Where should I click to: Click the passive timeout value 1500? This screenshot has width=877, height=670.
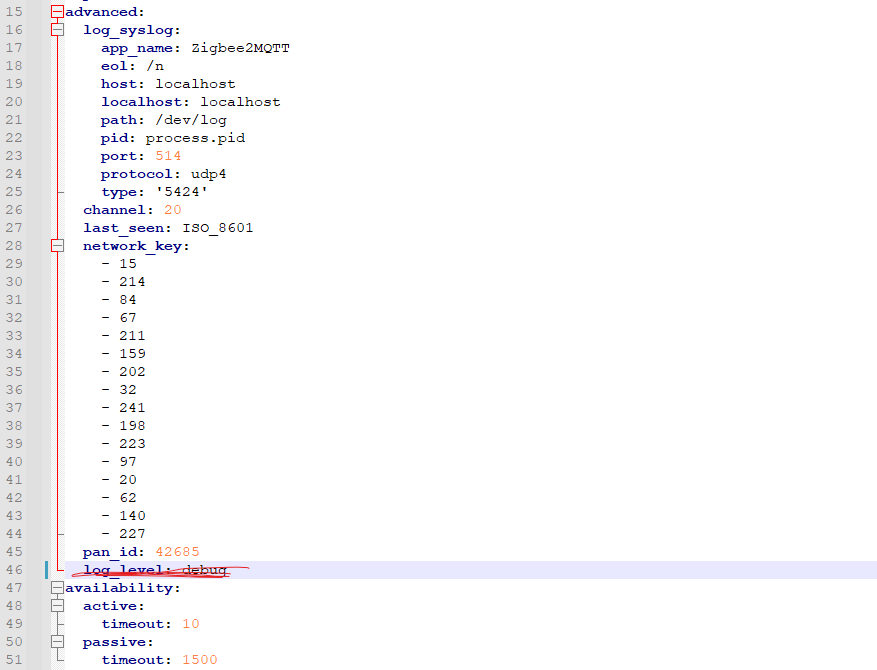[x=199, y=660]
